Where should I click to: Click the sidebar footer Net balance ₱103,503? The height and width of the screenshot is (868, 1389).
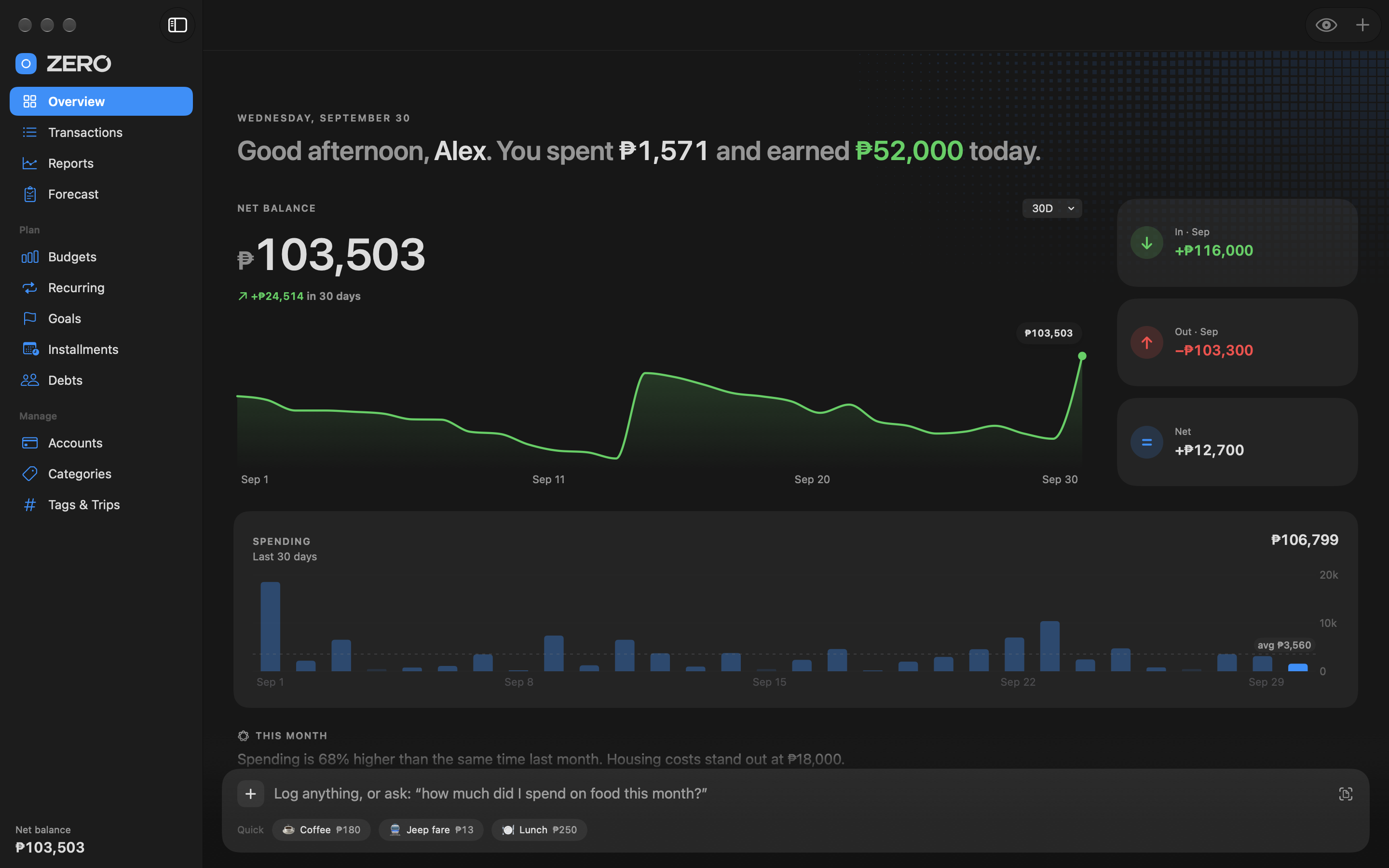pyautogui.click(x=50, y=840)
